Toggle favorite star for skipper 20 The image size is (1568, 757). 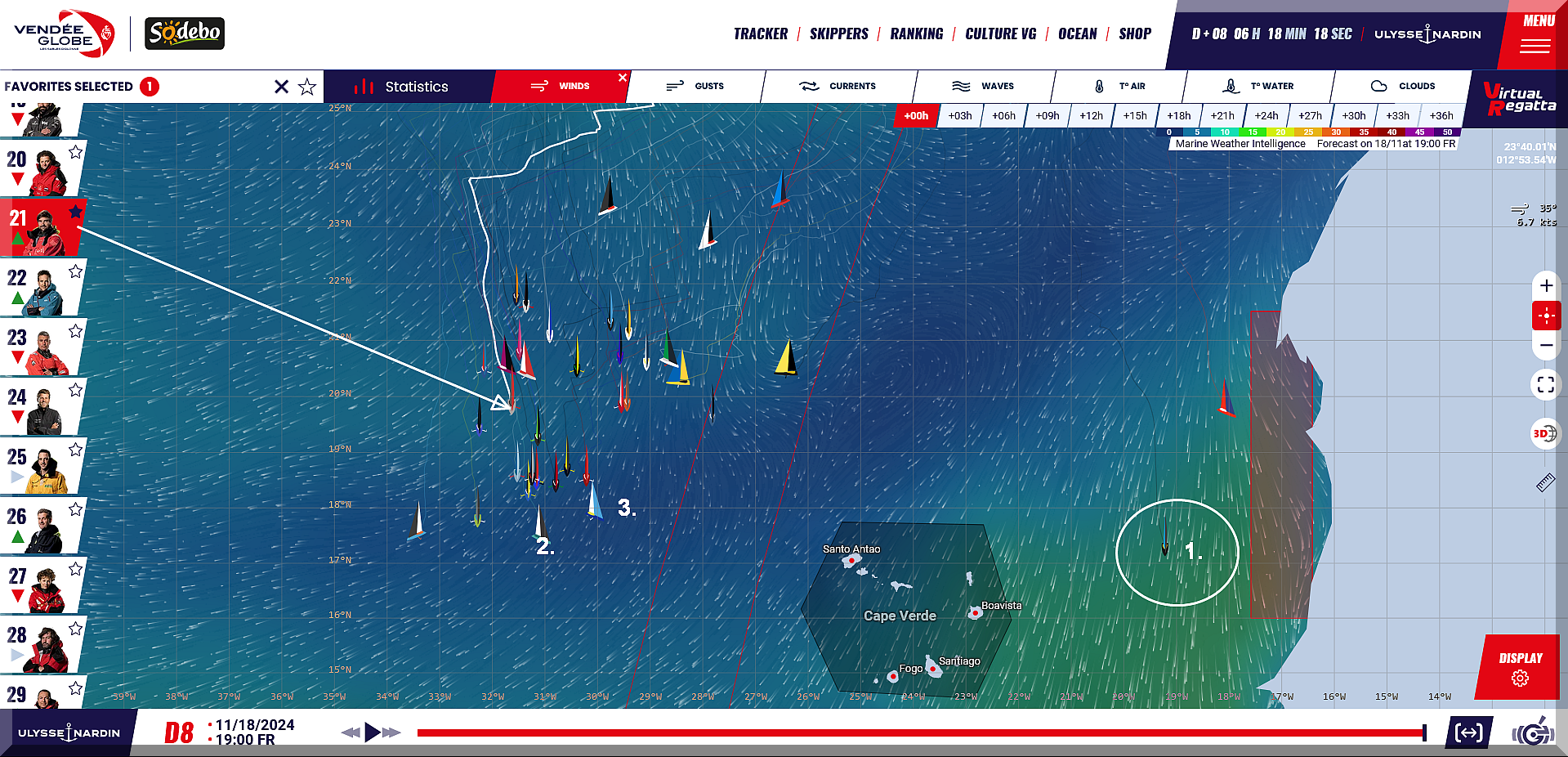(x=75, y=152)
